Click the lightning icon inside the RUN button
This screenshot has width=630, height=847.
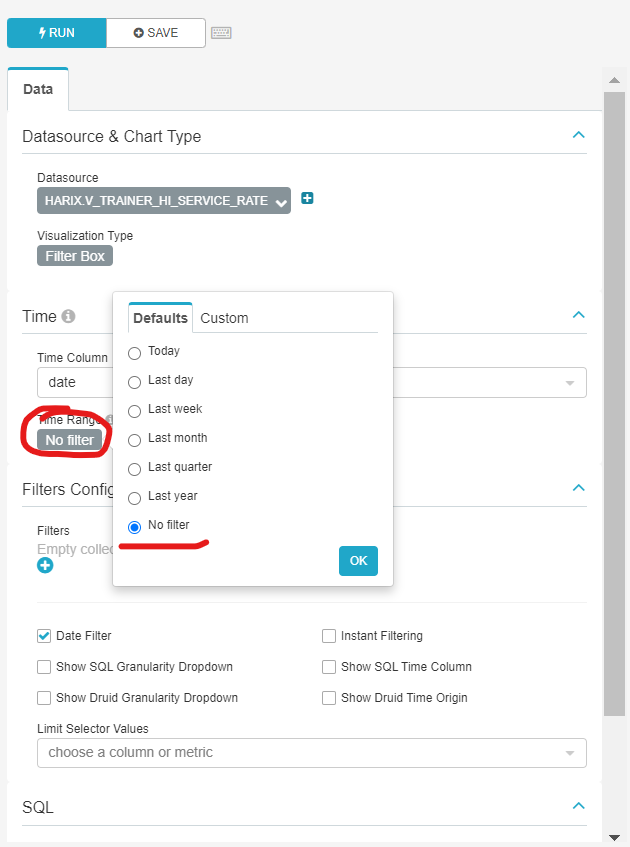coord(41,33)
